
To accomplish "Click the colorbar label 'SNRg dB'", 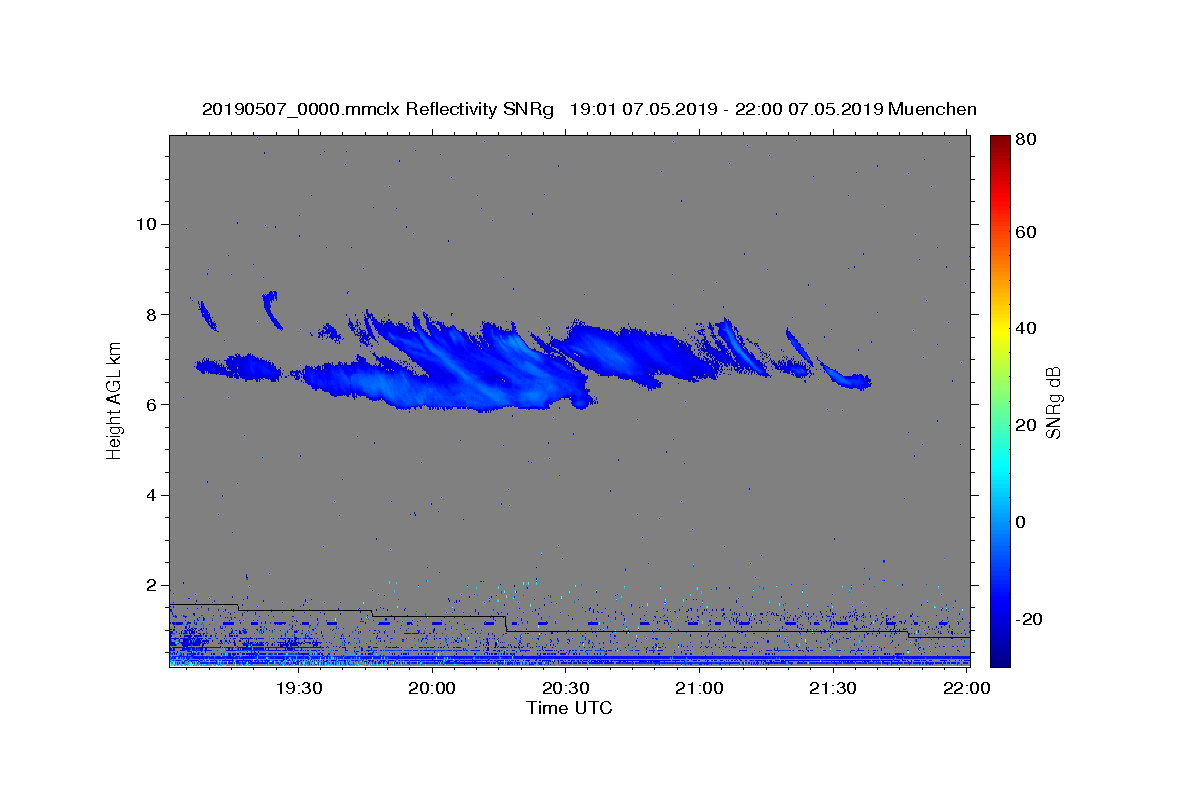I will click(x=1053, y=402).
